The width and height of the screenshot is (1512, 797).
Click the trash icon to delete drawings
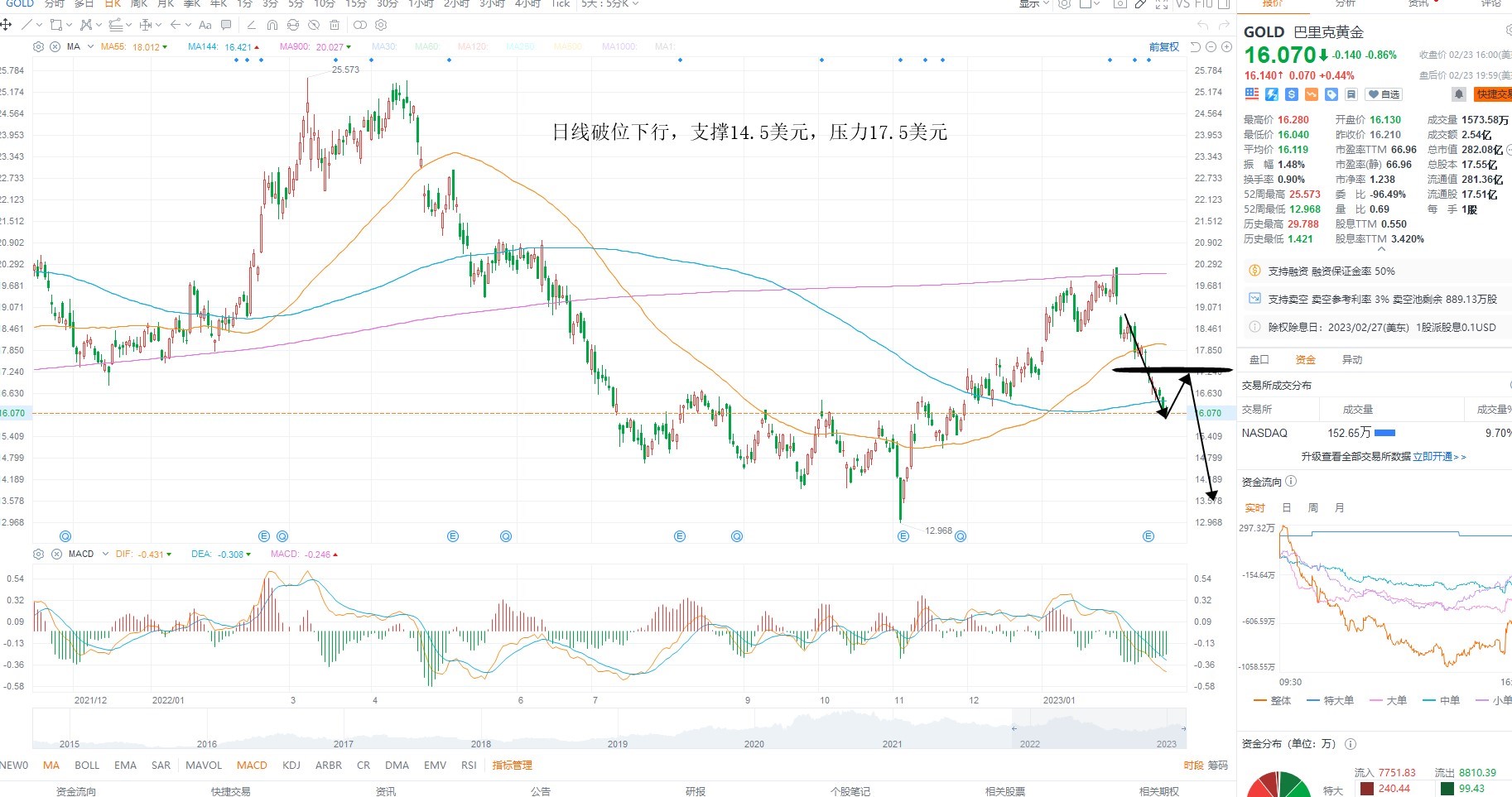[335, 25]
